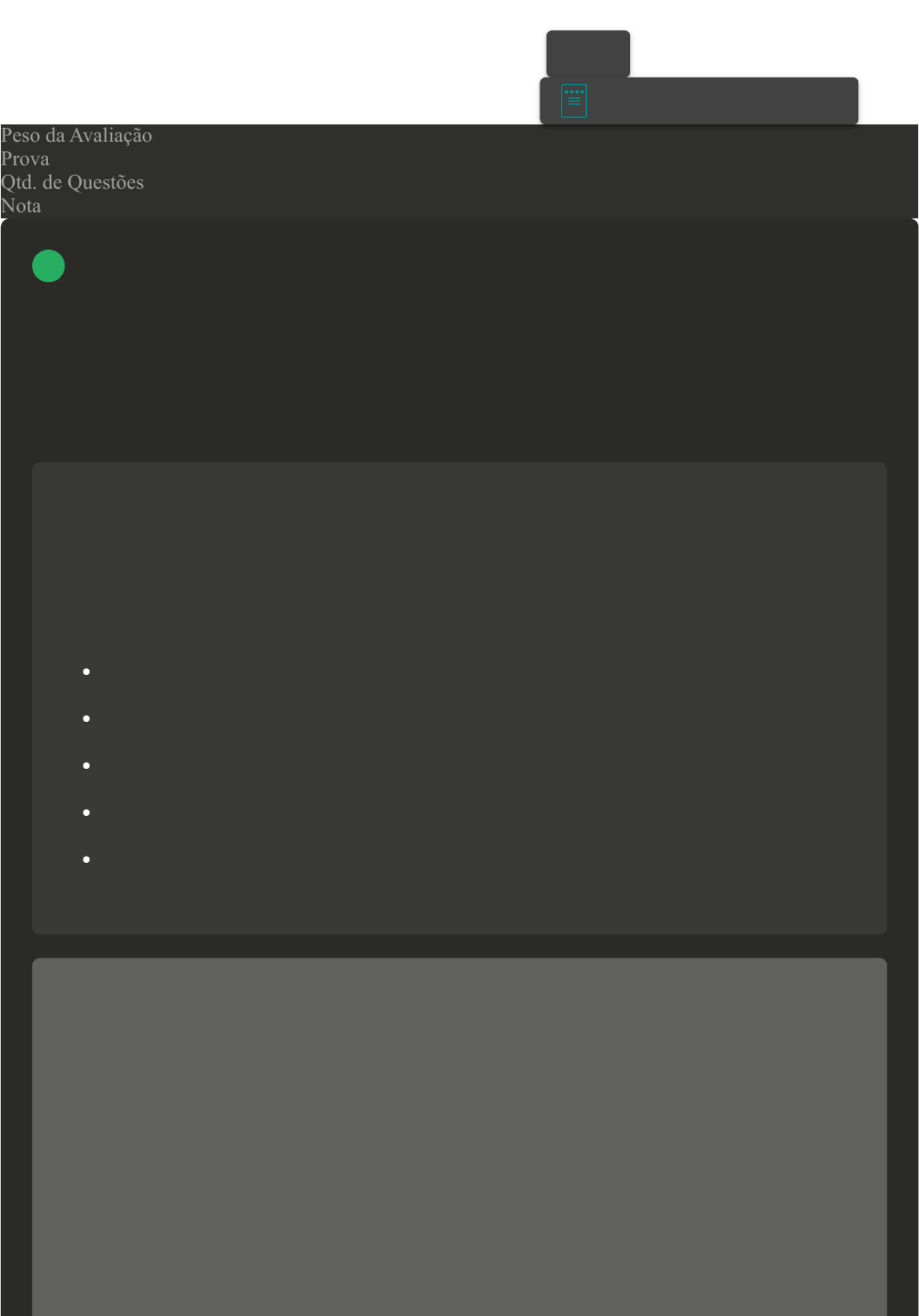
Task: Pick the fourth bullet option
Action: [87, 812]
